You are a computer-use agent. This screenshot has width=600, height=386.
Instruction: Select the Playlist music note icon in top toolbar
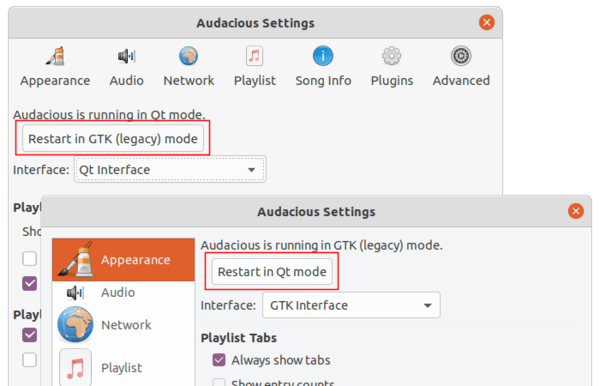tap(254, 56)
